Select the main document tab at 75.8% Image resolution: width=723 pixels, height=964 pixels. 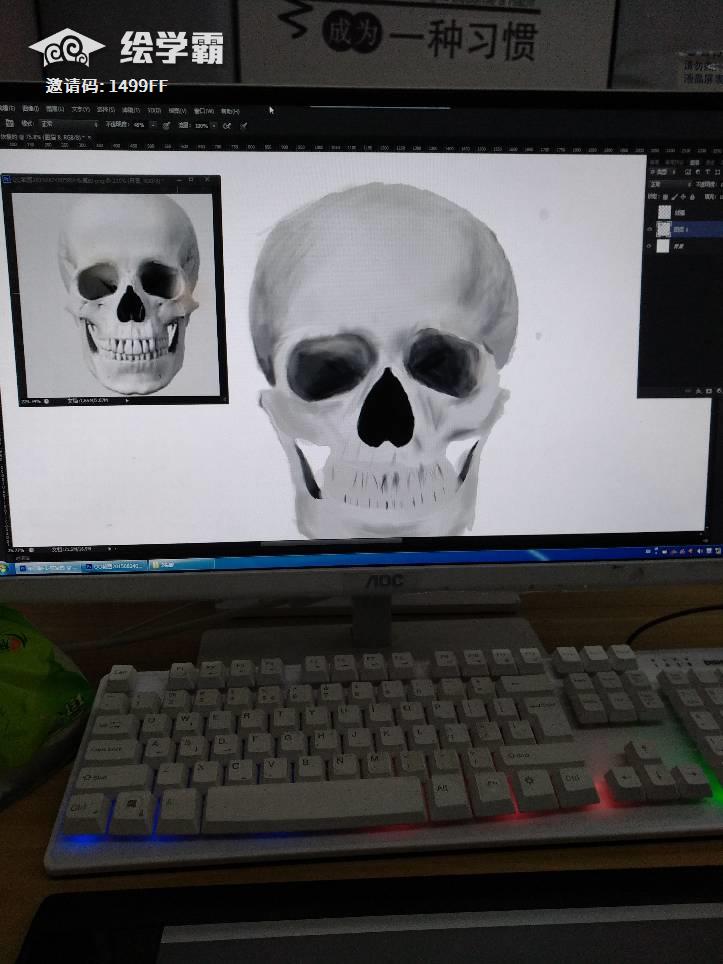42,138
